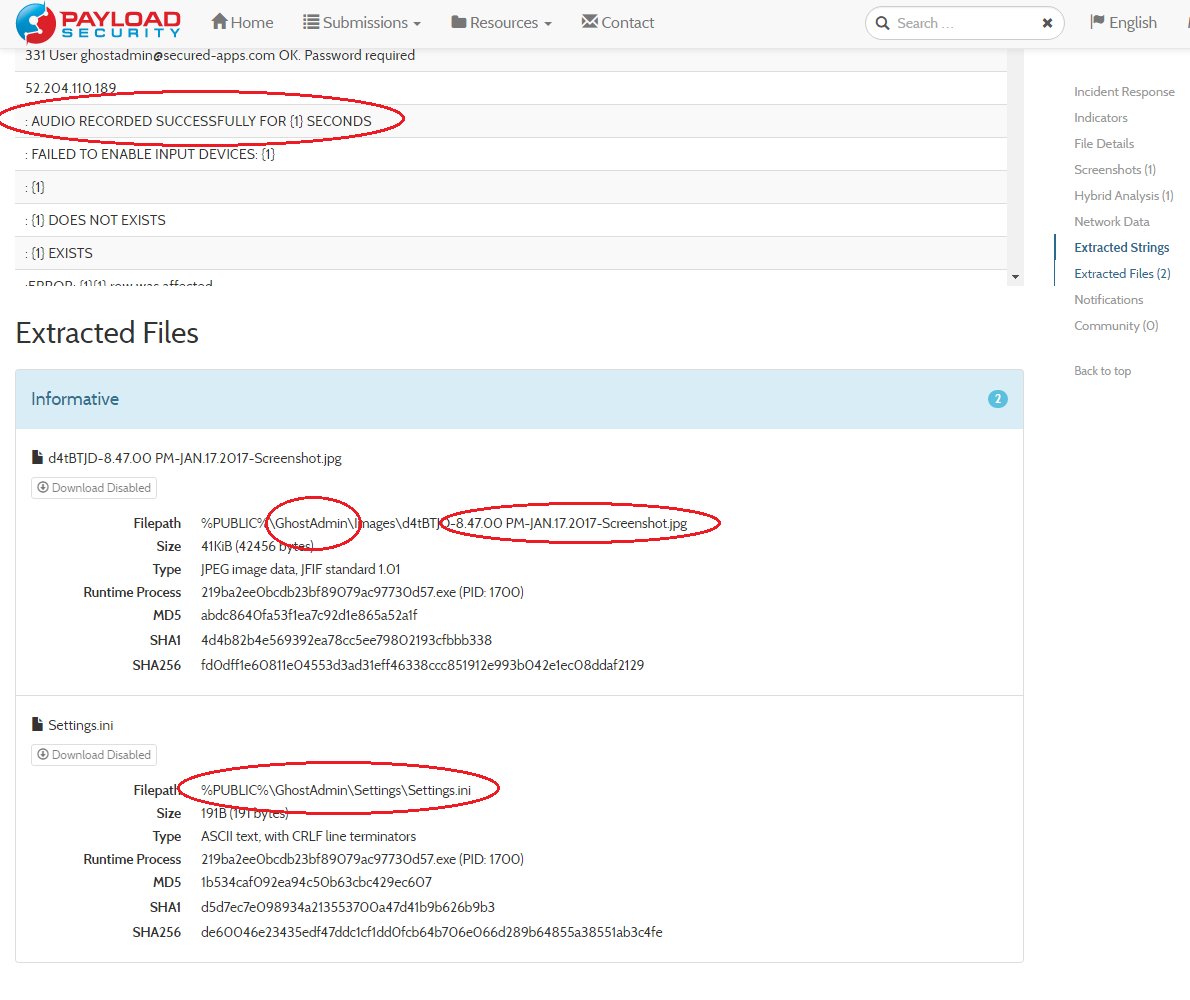Screen dimensions: 1190x1000
Task: Open the Submissions dropdown menu
Action: [x=361, y=23]
